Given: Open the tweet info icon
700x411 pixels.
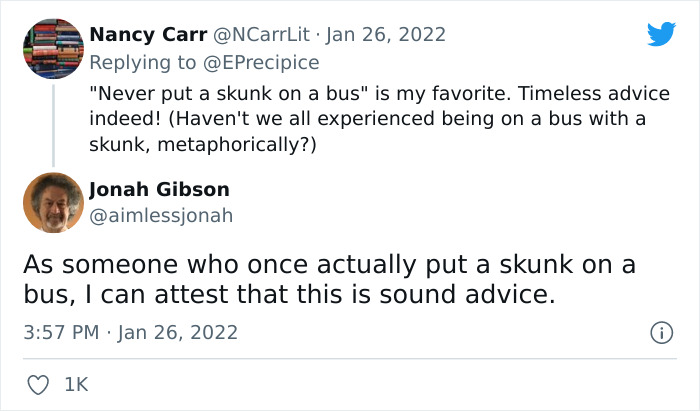Looking at the screenshot, I should (x=660, y=333).
